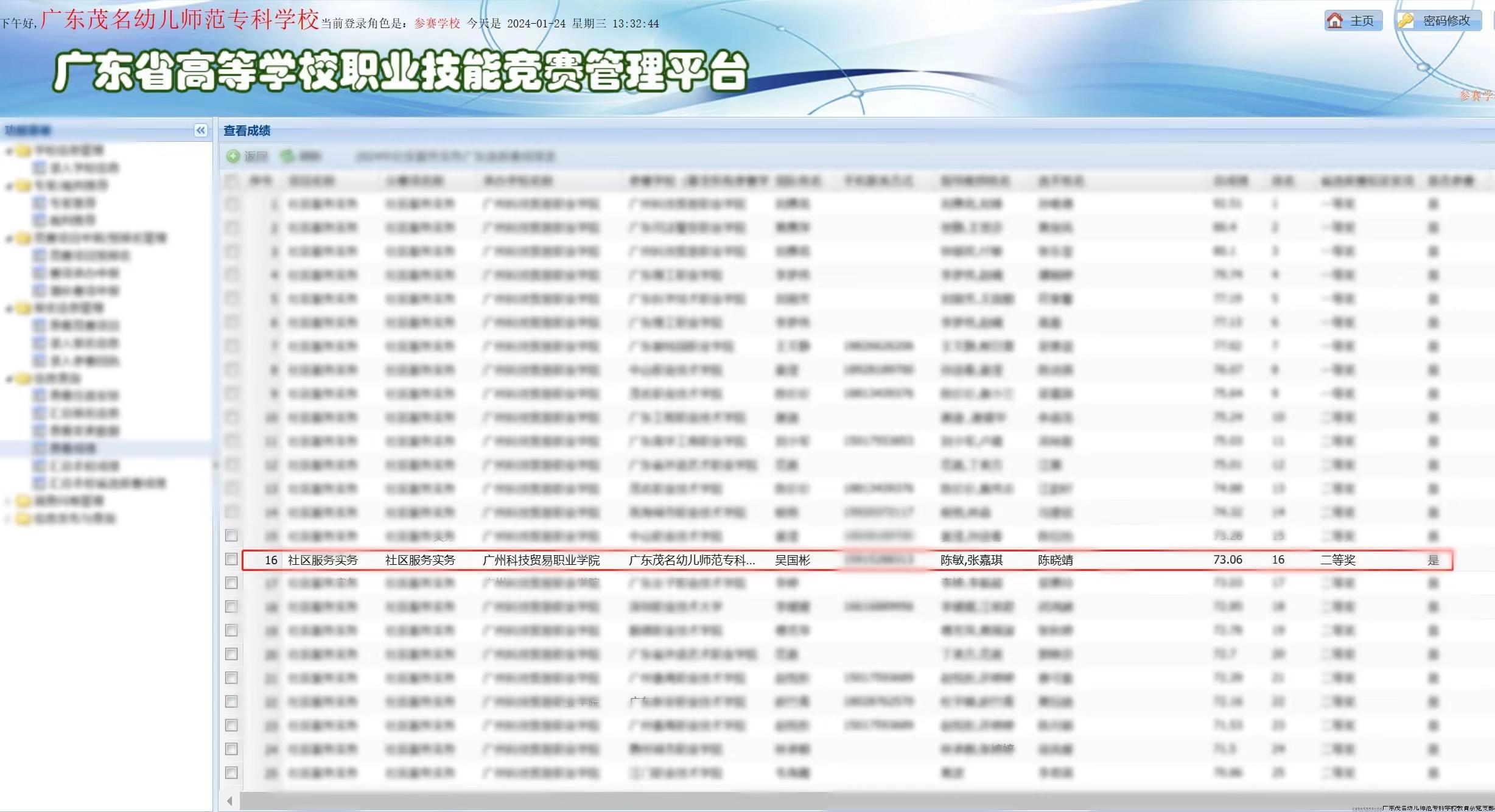
Task: Expand the last folder node in the sidebar tree
Action: (x=9, y=519)
